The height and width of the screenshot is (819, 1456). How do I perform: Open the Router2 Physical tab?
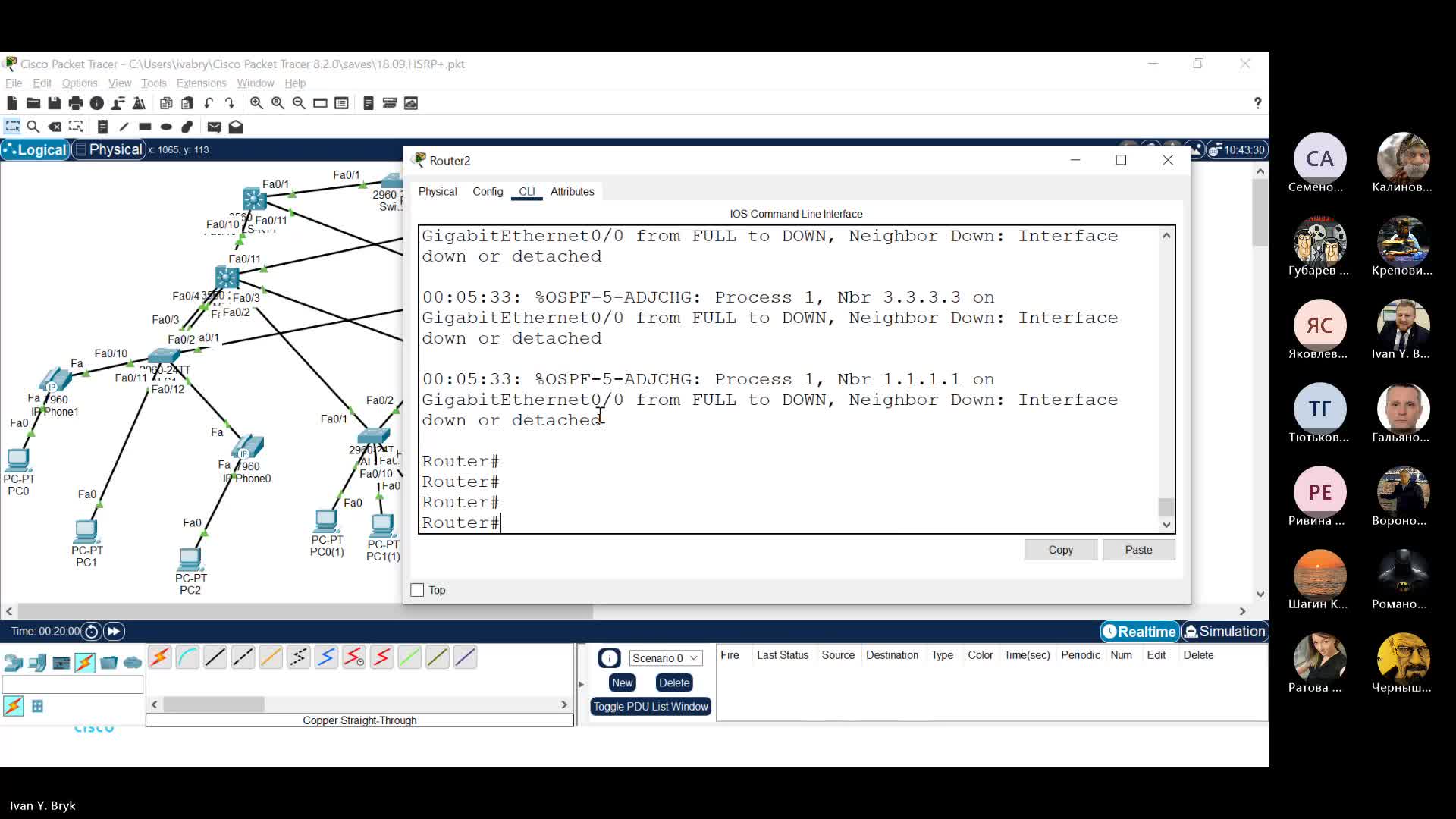pyautogui.click(x=438, y=191)
